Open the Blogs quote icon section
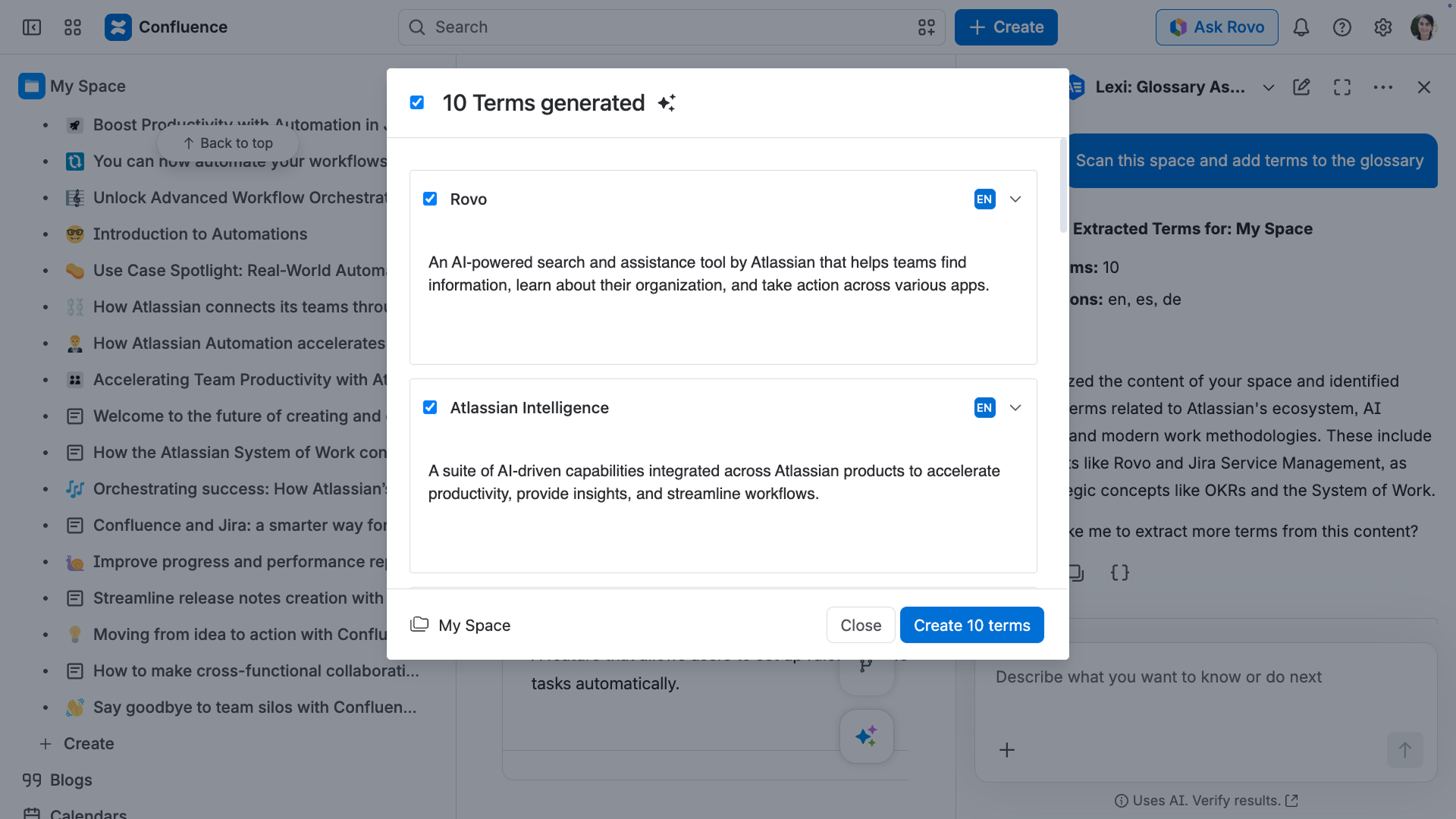The width and height of the screenshot is (1456, 819). (x=32, y=780)
